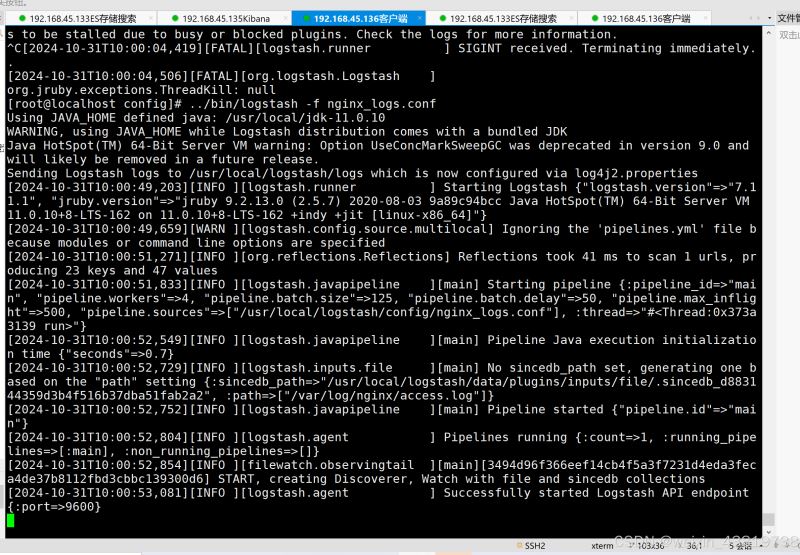Click START, creating Discoverer, Watch line
The width and height of the screenshot is (800, 555).
[x=356, y=479]
